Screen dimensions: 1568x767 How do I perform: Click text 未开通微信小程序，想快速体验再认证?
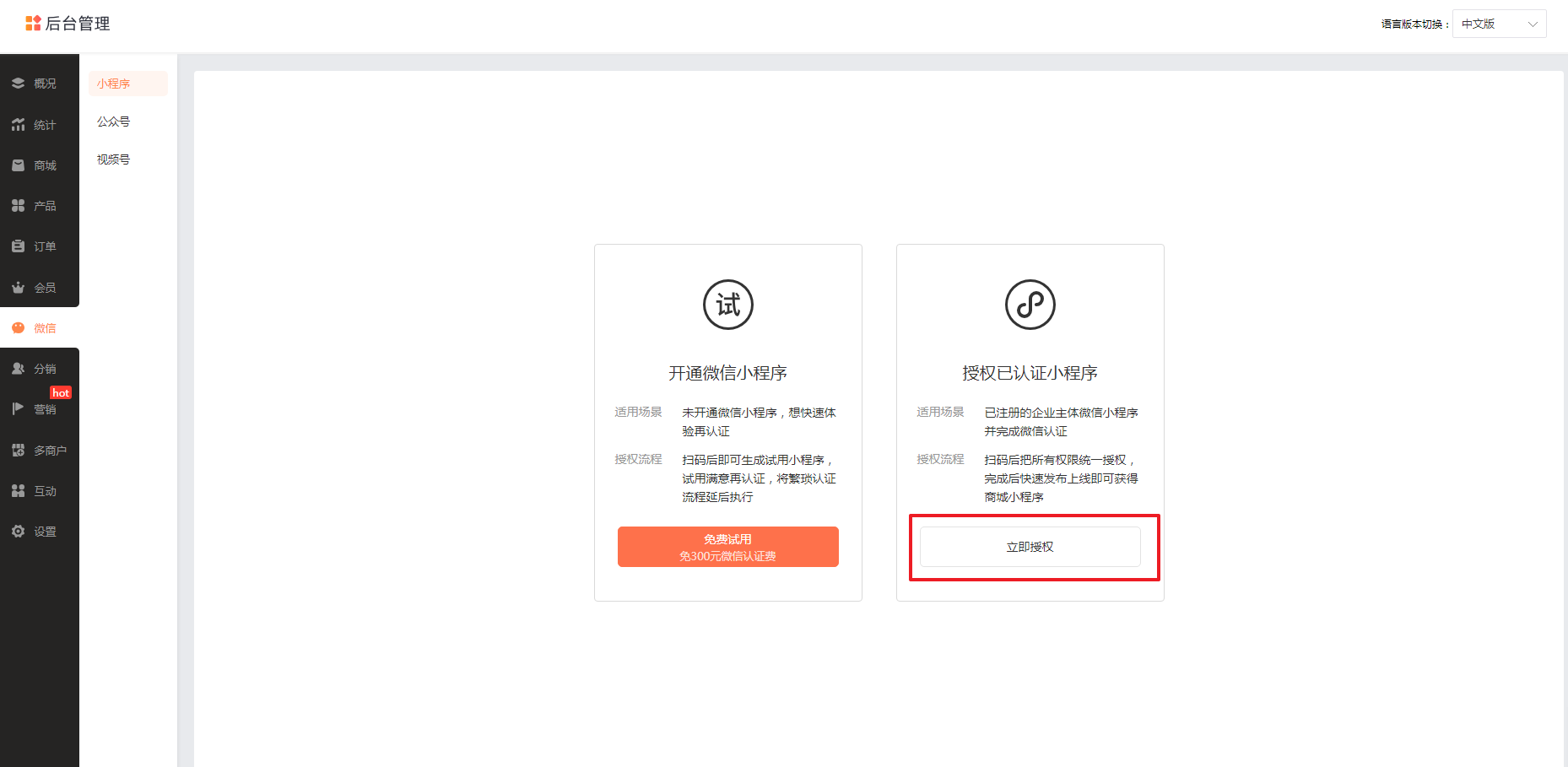(760, 422)
